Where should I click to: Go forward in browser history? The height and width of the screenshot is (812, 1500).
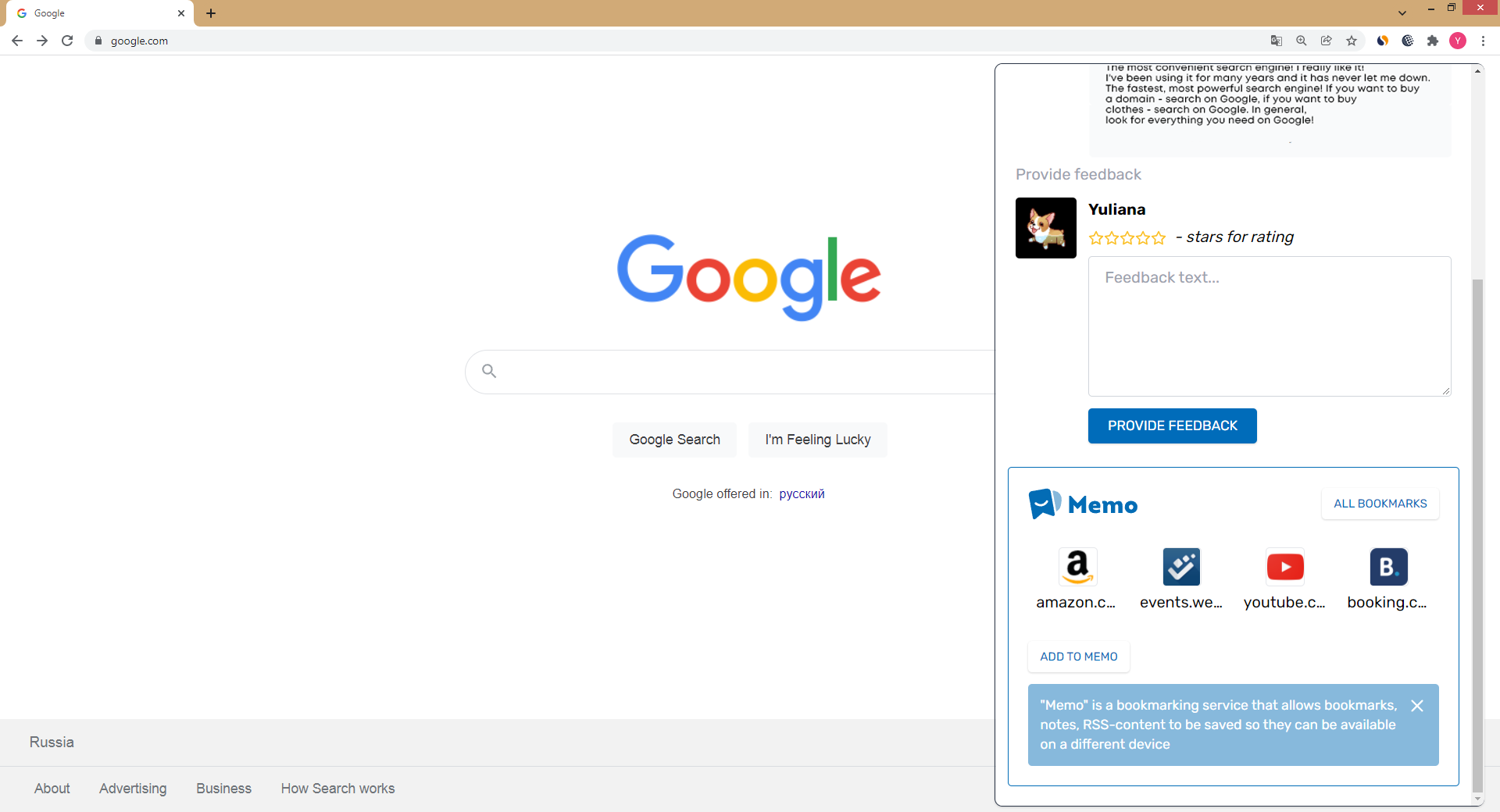pyautogui.click(x=42, y=41)
